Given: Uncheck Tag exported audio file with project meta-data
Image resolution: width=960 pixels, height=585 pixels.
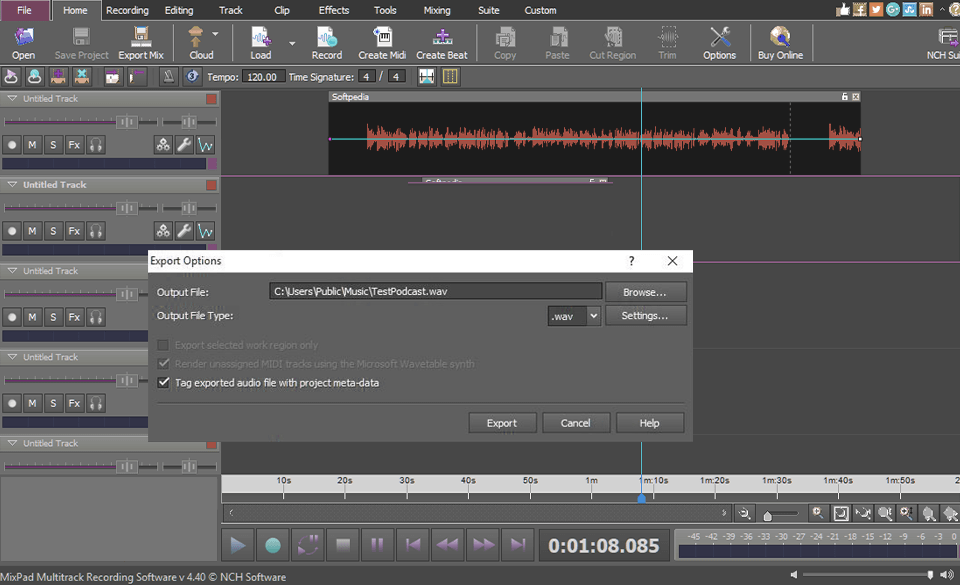Looking at the screenshot, I should [163, 382].
